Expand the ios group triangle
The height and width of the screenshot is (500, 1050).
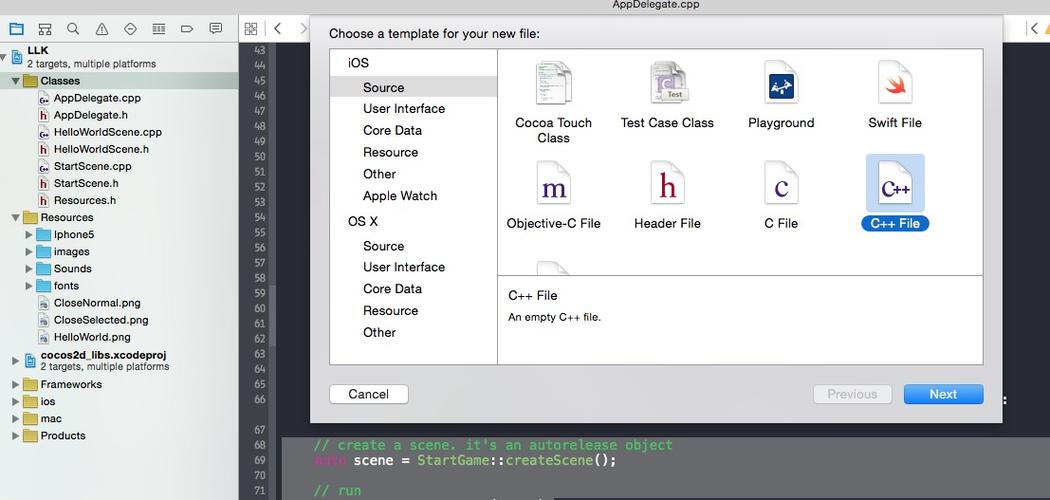click(15, 402)
